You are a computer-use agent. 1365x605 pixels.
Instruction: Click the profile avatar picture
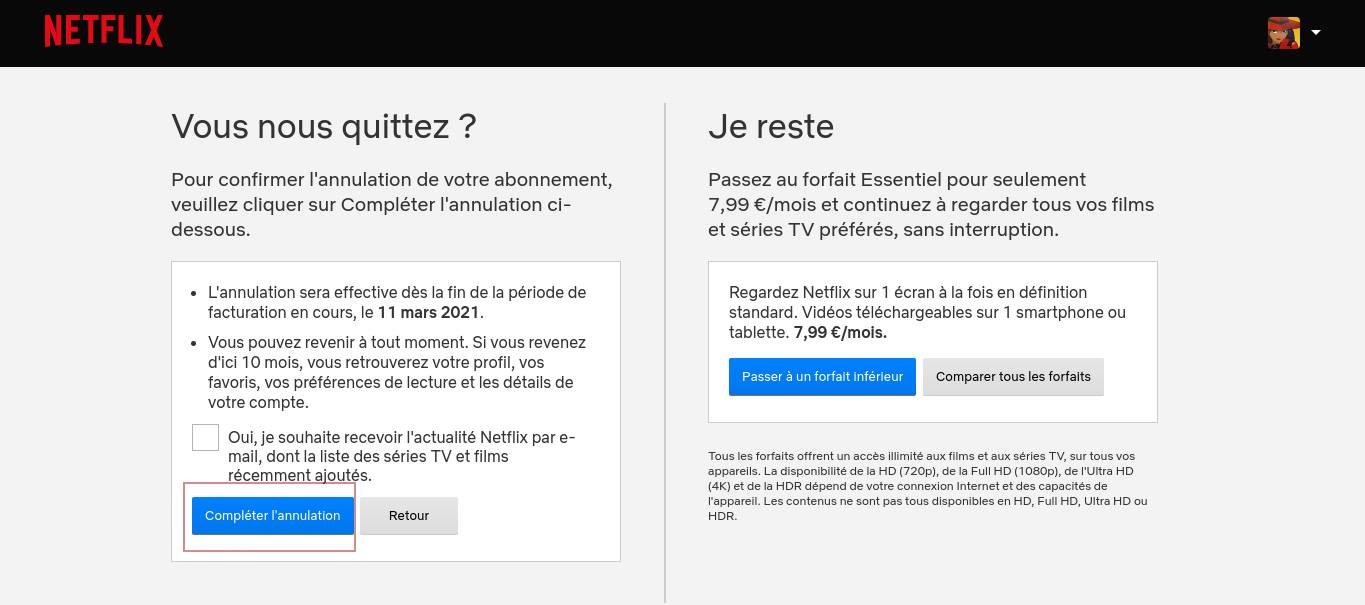(x=1283, y=33)
